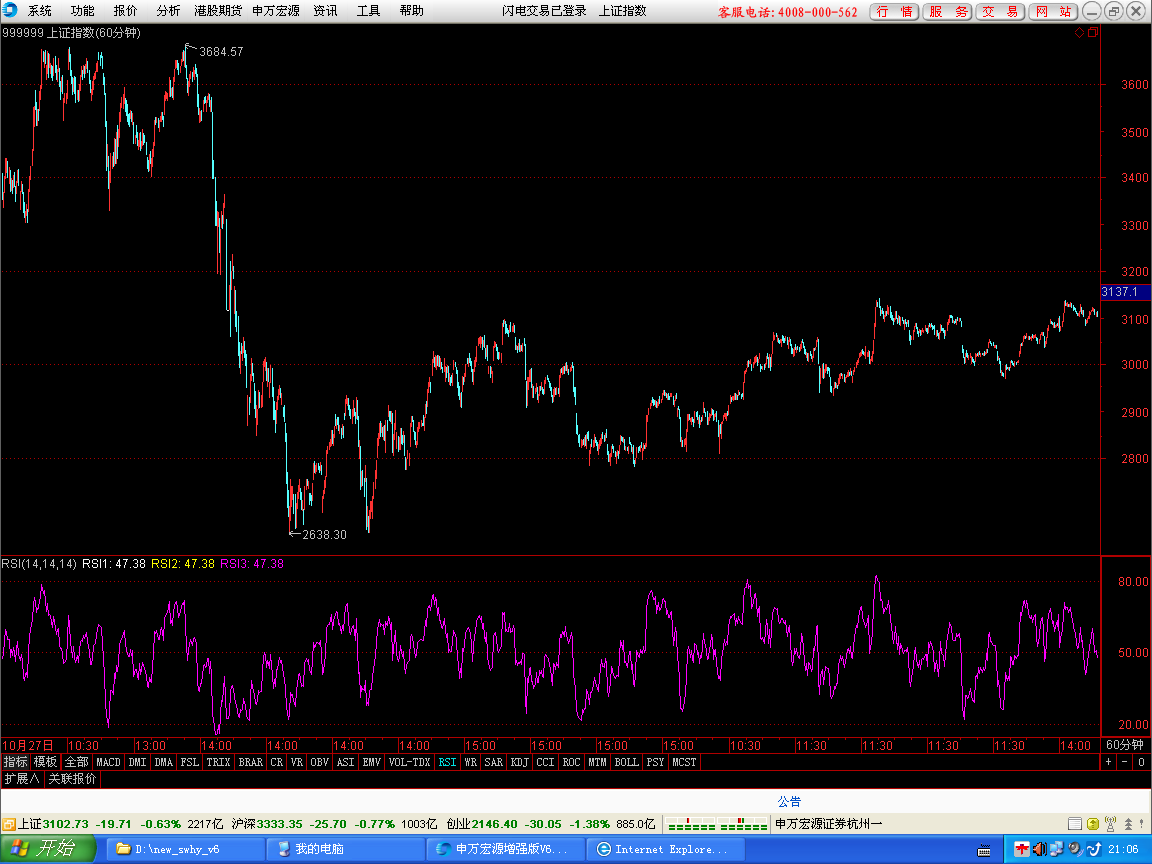Screen dimensions: 1152x864
Task: Click 申万宏源证券杭州一 server name in status bar
Action: (829, 824)
